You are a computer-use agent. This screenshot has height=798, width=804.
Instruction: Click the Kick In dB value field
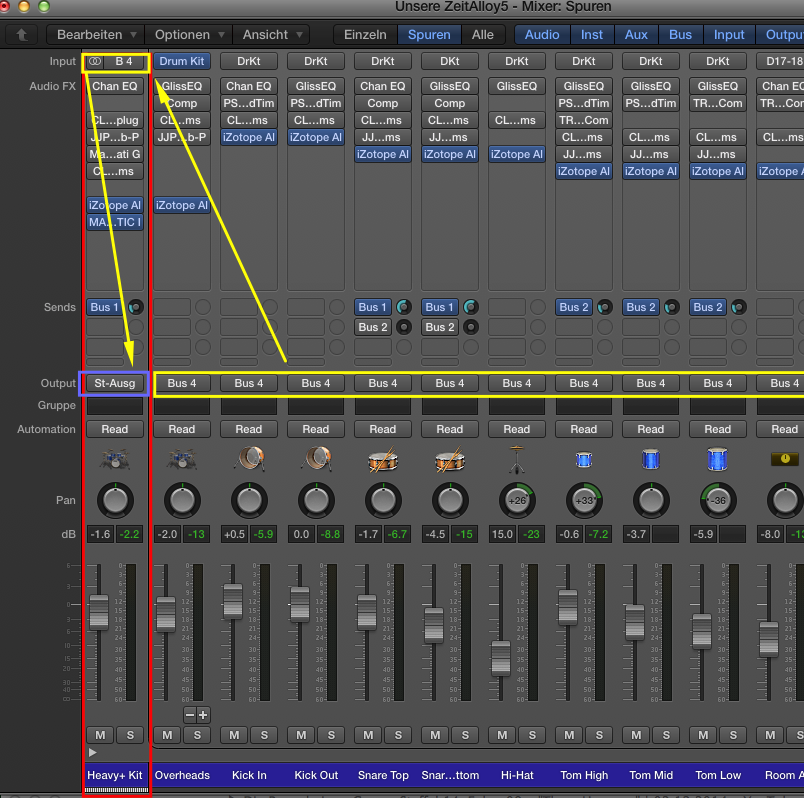click(234, 534)
